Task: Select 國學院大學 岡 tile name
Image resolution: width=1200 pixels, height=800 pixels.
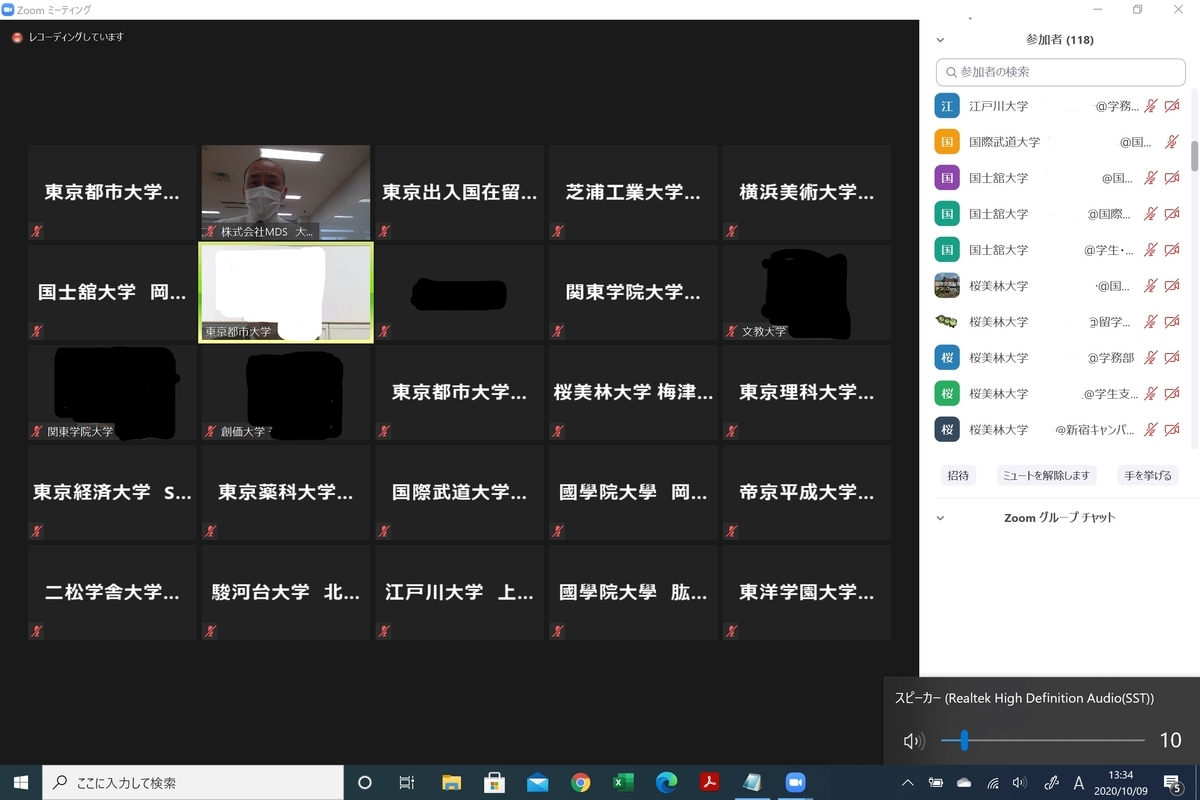Action: 633,493
